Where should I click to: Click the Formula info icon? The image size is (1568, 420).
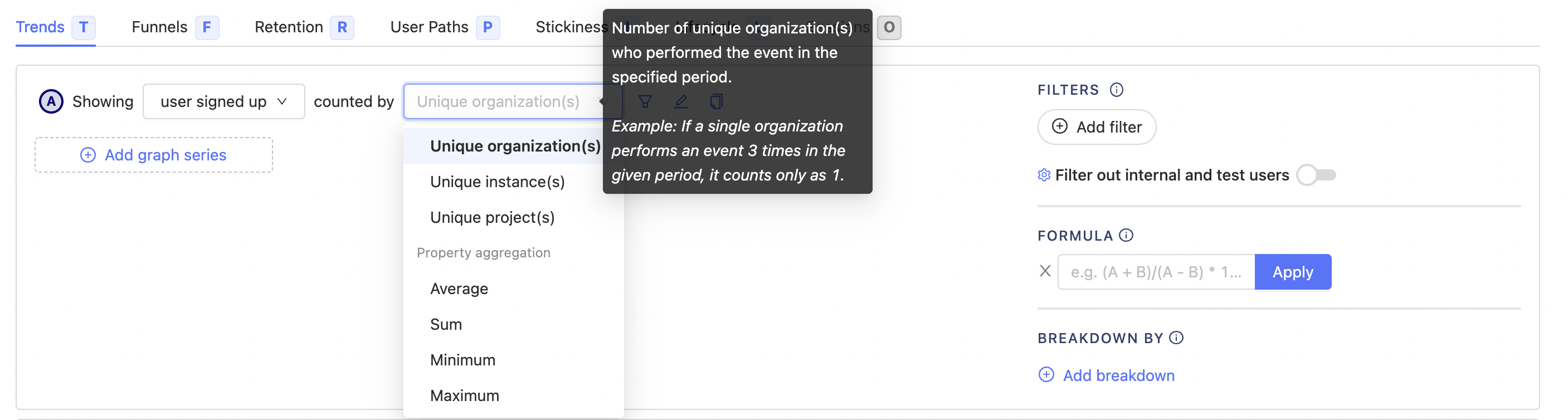click(x=1127, y=236)
